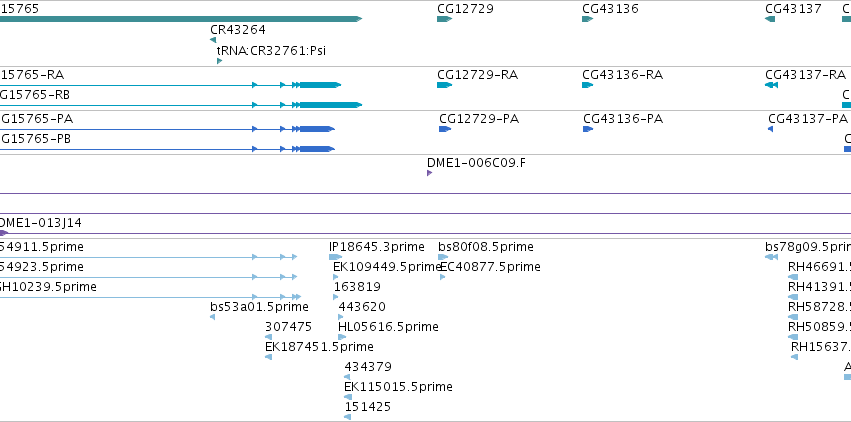The height and width of the screenshot is (422, 851).
Task: Select the tRNA:CR32761:Psi feature label
Action: pyautogui.click(x=271, y=50)
